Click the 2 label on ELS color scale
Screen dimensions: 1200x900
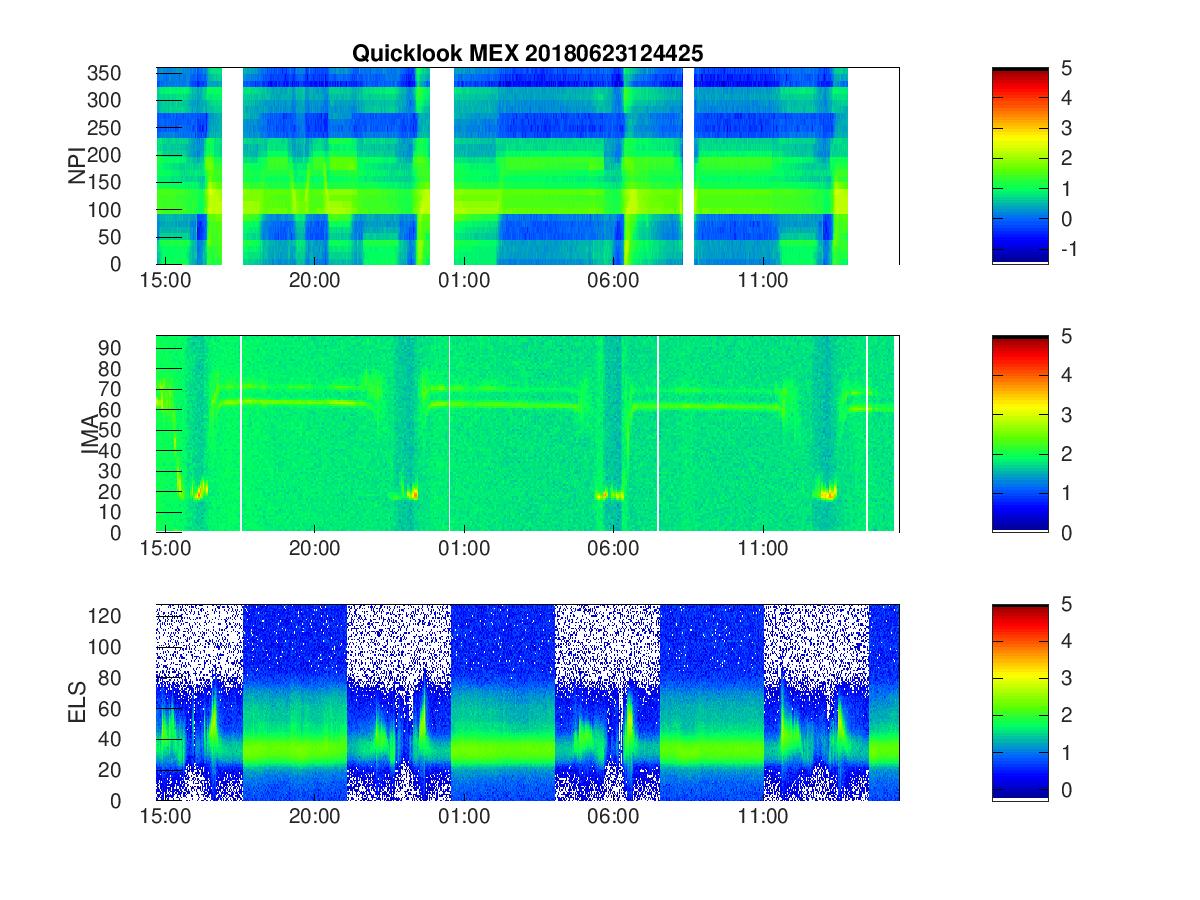[x=1066, y=715]
